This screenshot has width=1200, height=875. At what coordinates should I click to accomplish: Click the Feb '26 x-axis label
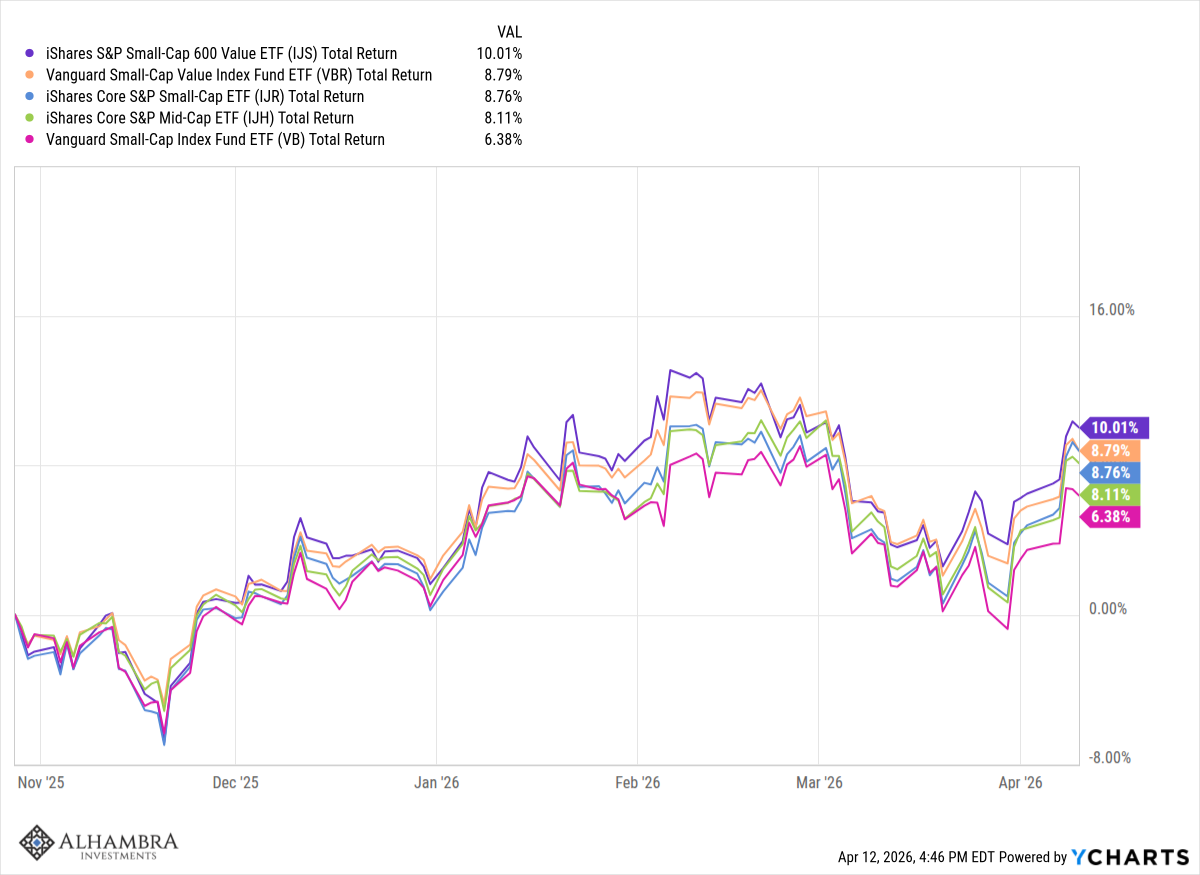click(x=639, y=782)
